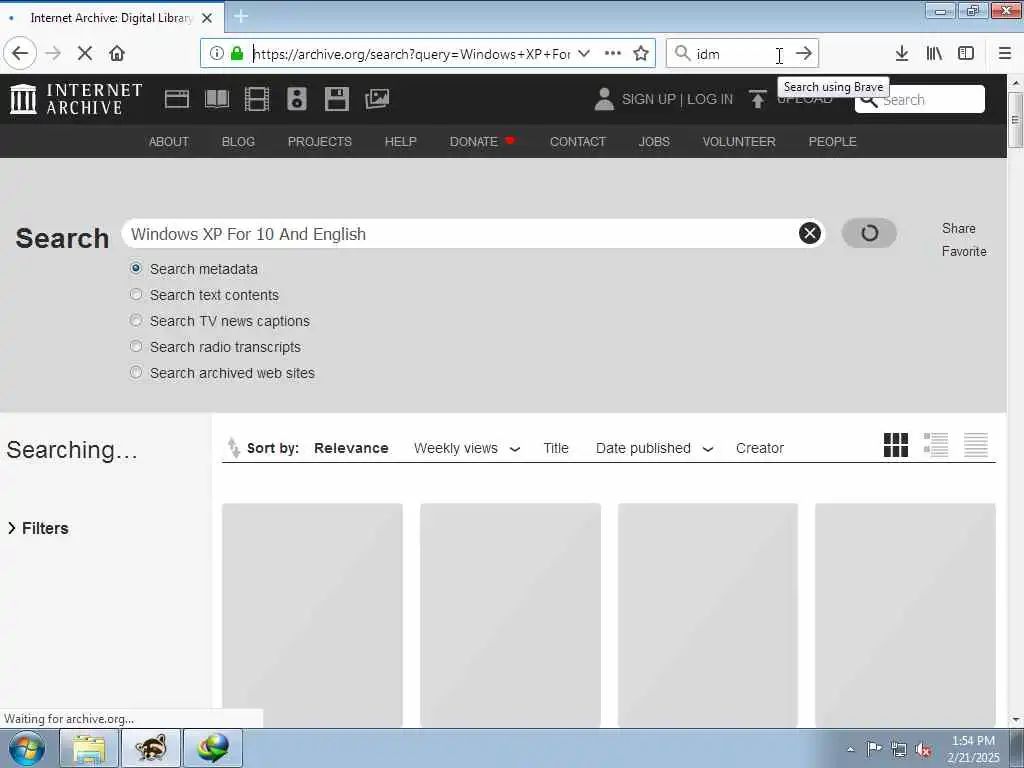Screen dimensions: 1024x768
Task: Open the address bar history dropdown
Action: (584, 53)
